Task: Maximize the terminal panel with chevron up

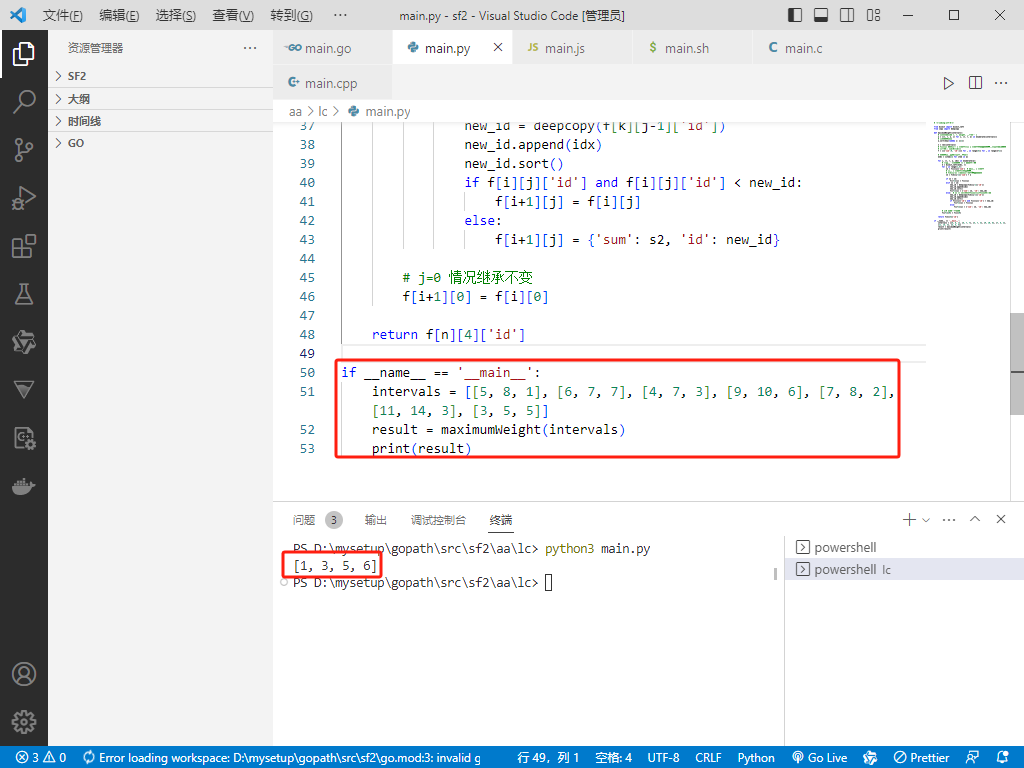Action: [x=975, y=519]
